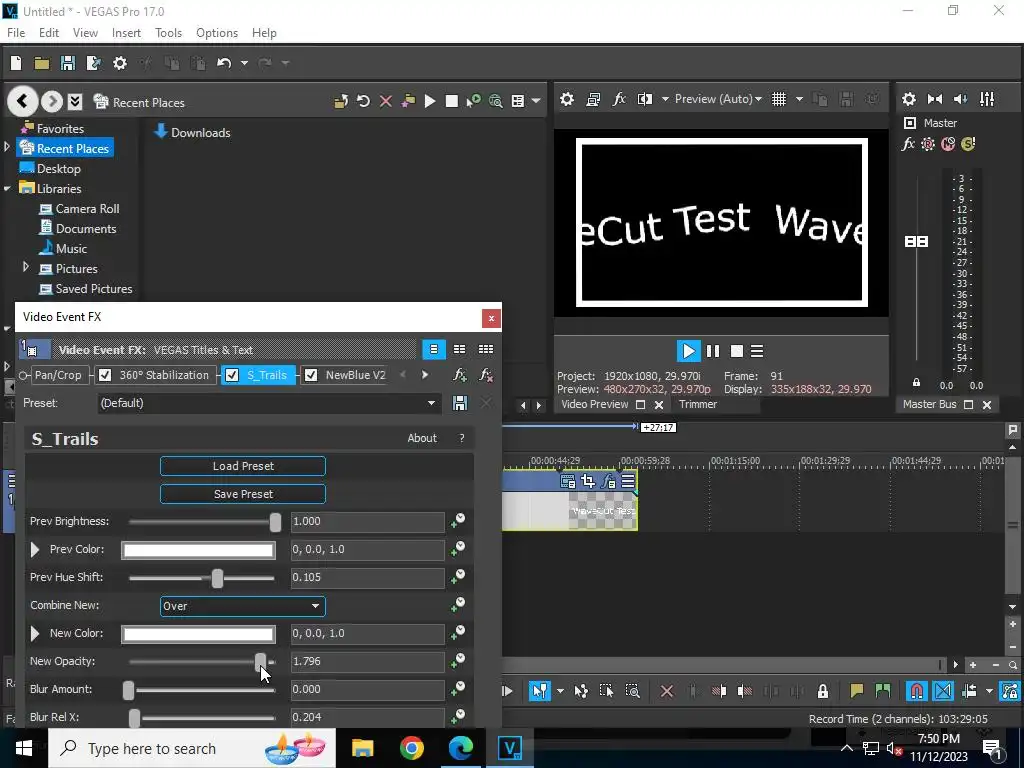Save project using the floppy disk icon

coord(67,63)
